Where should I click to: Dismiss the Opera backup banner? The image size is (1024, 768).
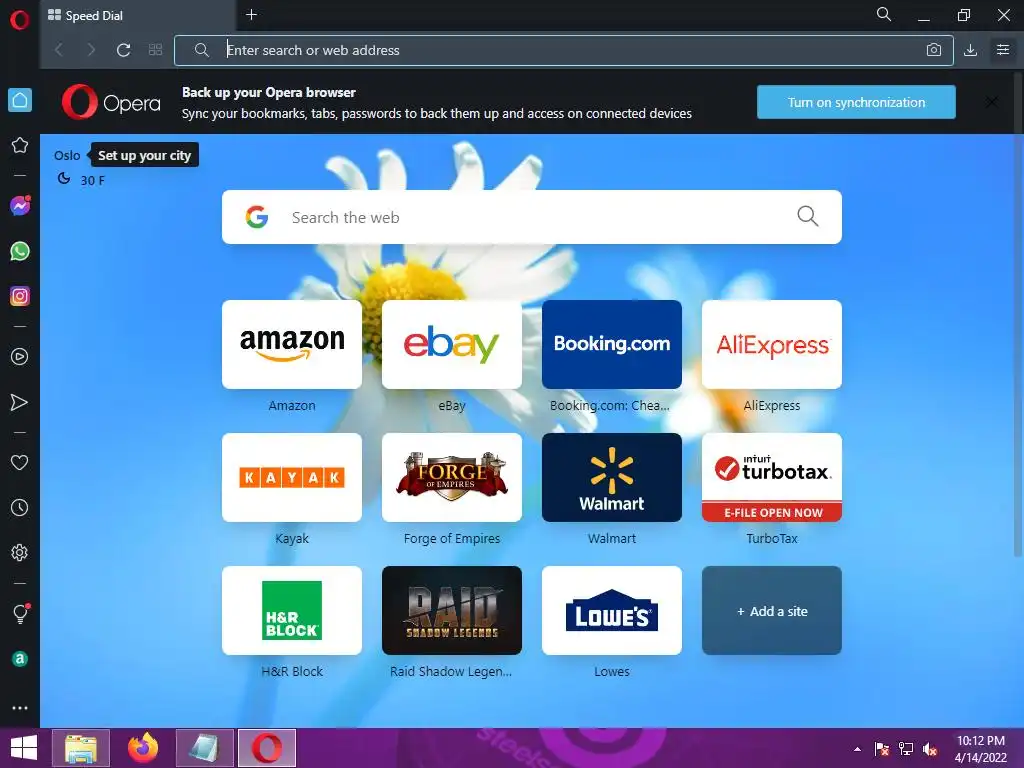[x=991, y=102]
